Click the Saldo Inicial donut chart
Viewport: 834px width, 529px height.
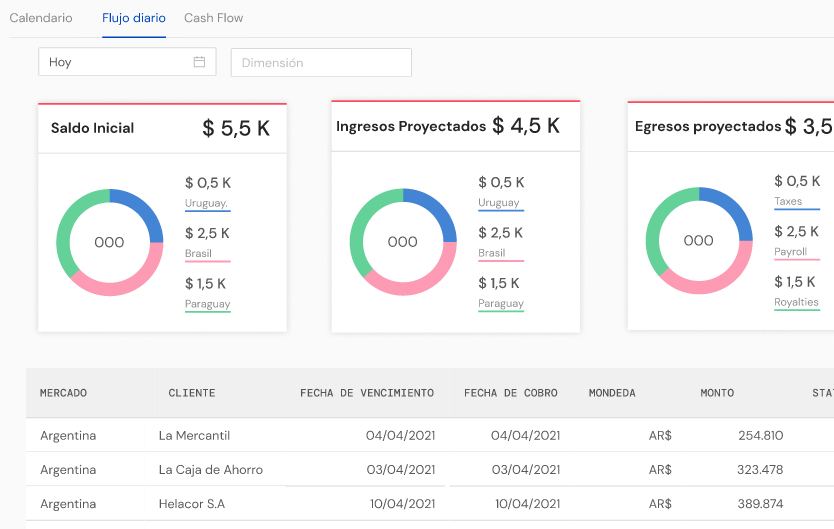[110, 242]
